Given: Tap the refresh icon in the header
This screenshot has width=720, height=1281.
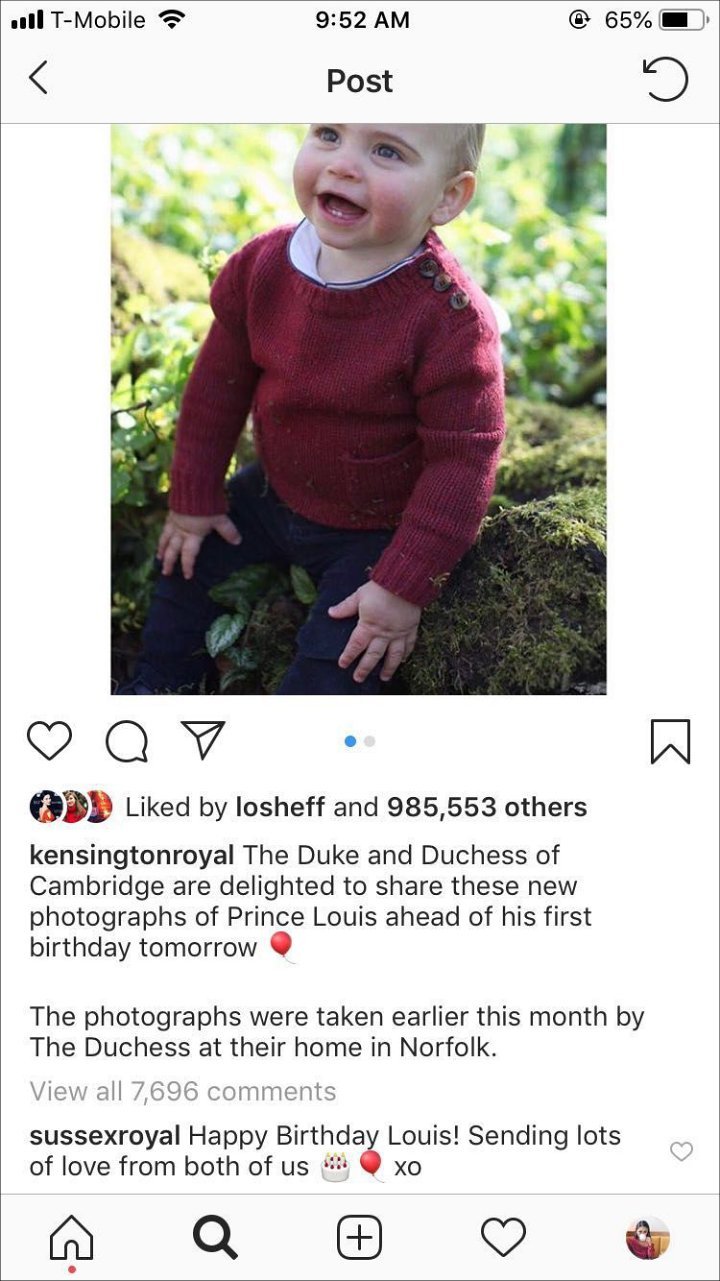Looking at the screenshot, I should coord(665,79).
